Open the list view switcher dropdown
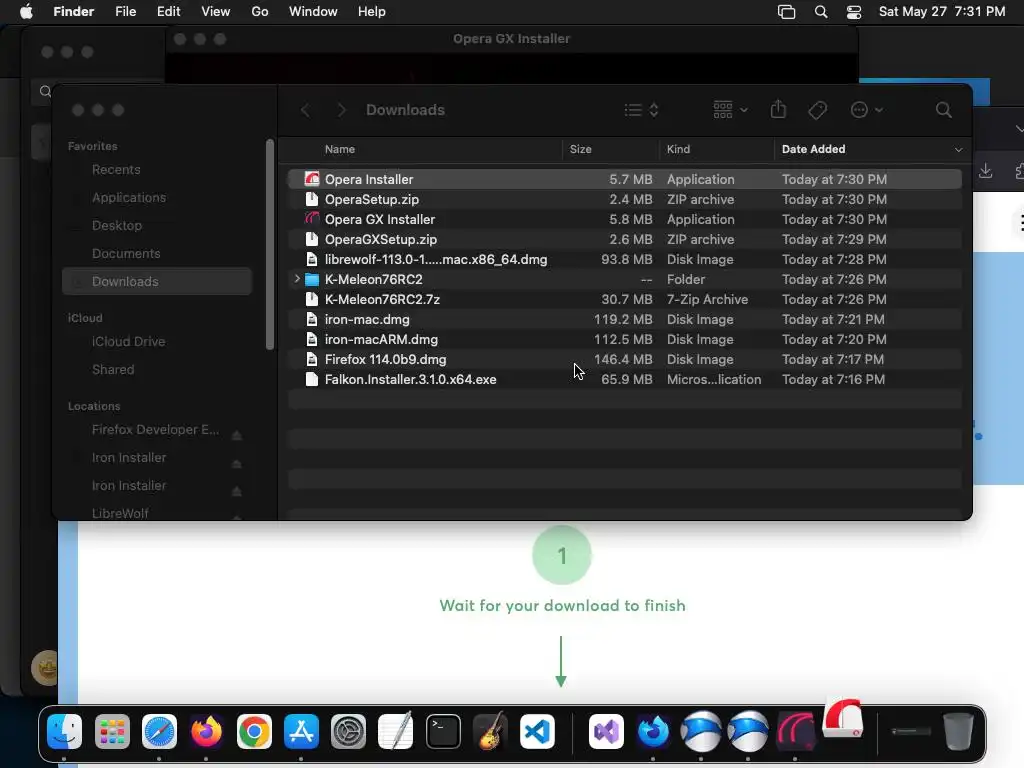This screenshot has width=1024, height=768. pos(641,110)
